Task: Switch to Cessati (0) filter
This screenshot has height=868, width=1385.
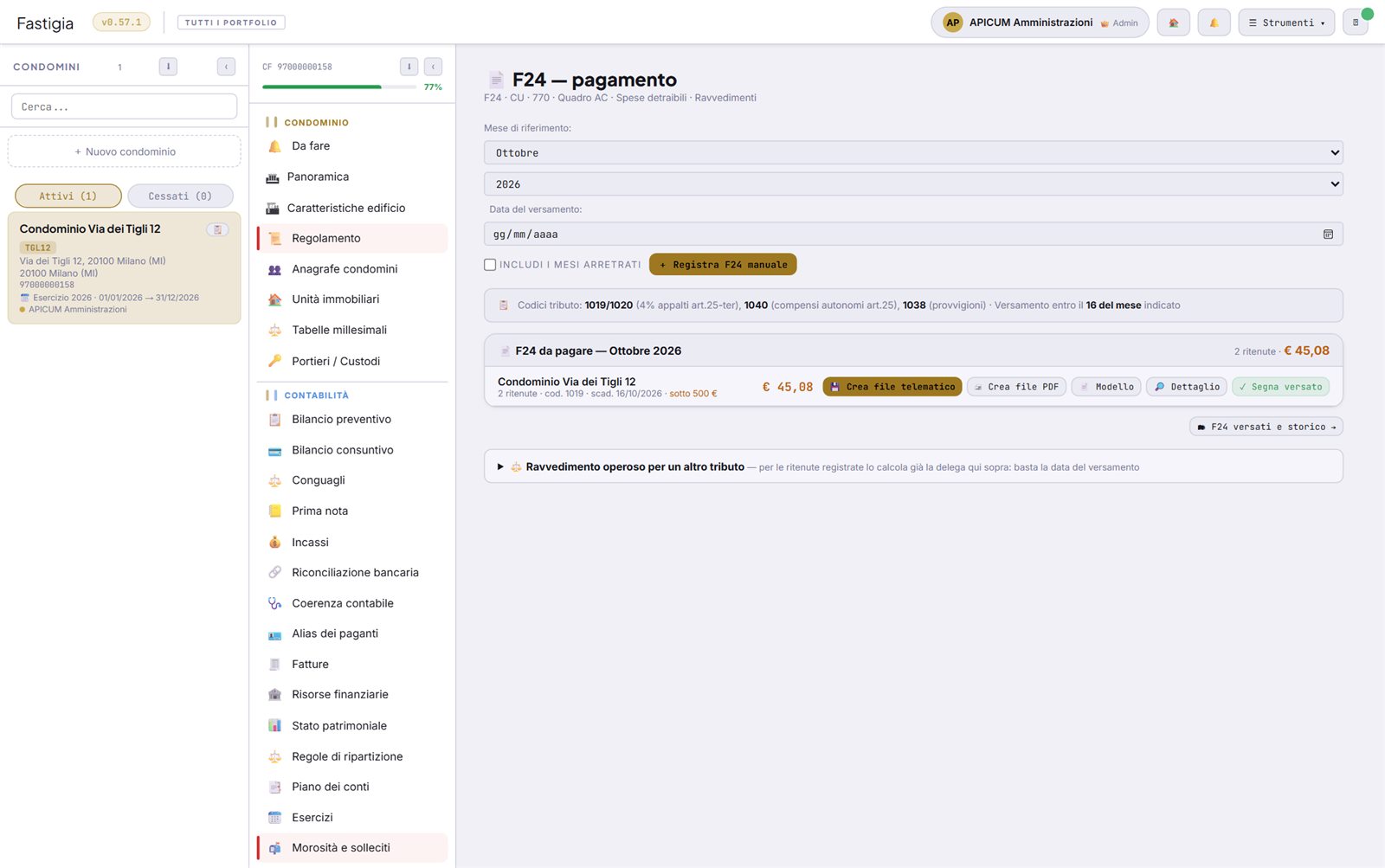Action: 180,196
